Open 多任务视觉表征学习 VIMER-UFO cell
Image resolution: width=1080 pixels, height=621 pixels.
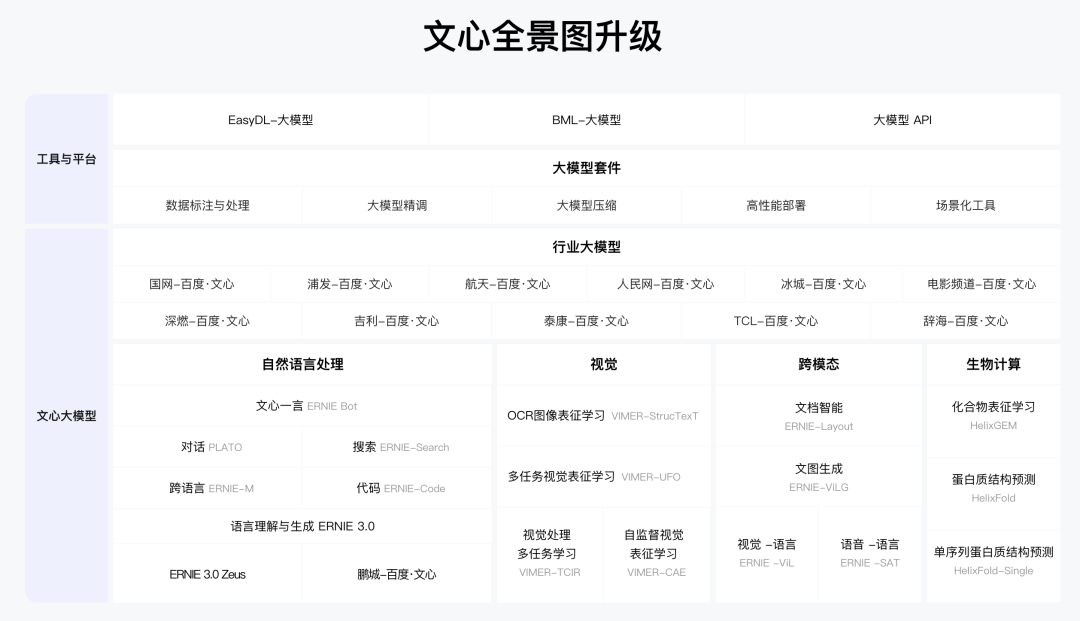click(x=603, y=476)
